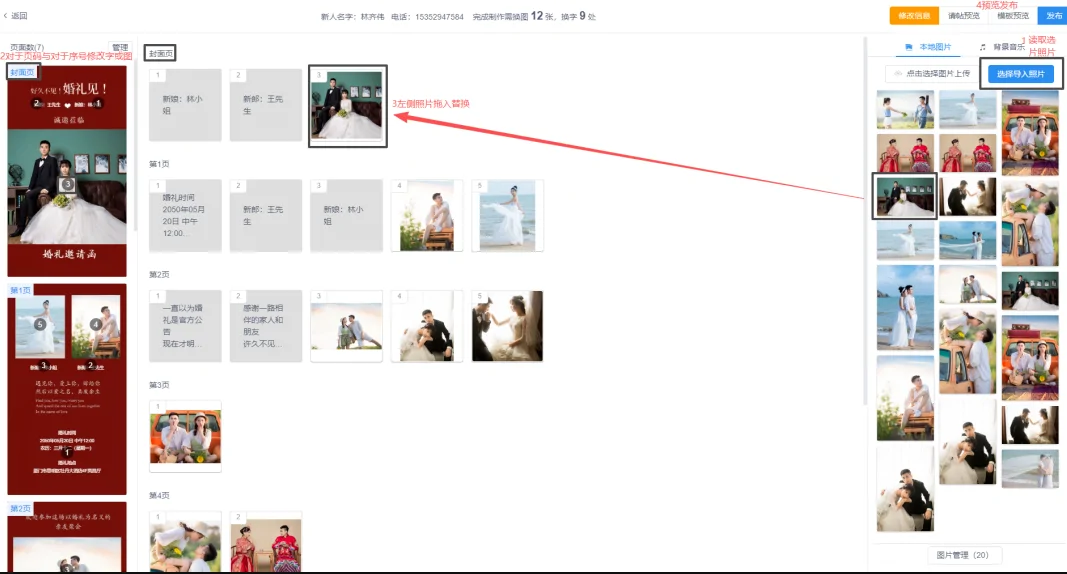Select the 第1页 thumbnail in left panel

click(67, 390)
